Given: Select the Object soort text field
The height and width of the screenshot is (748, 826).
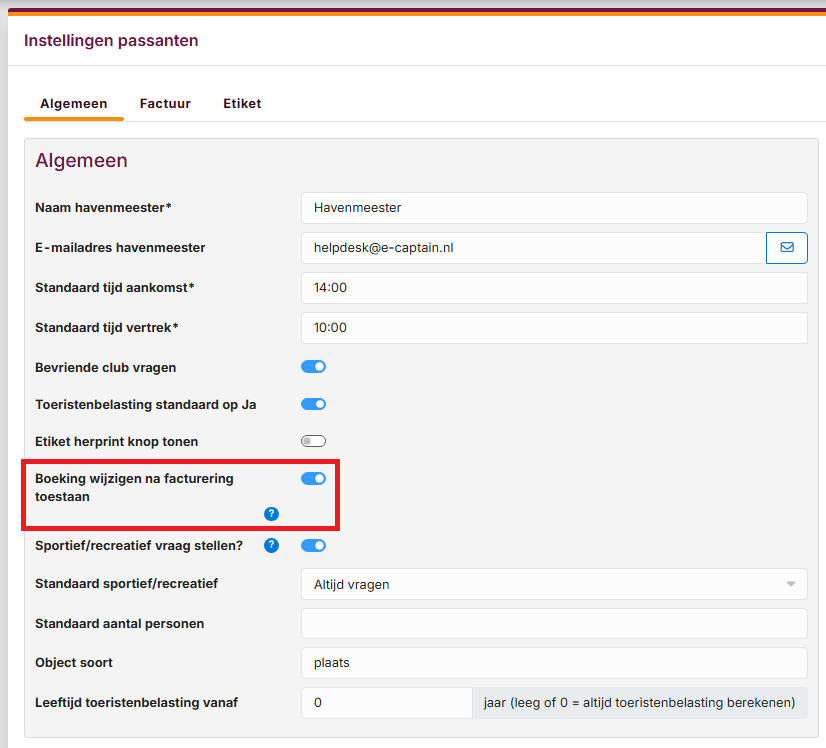Looking at the screenshot, I should (553, 663).
